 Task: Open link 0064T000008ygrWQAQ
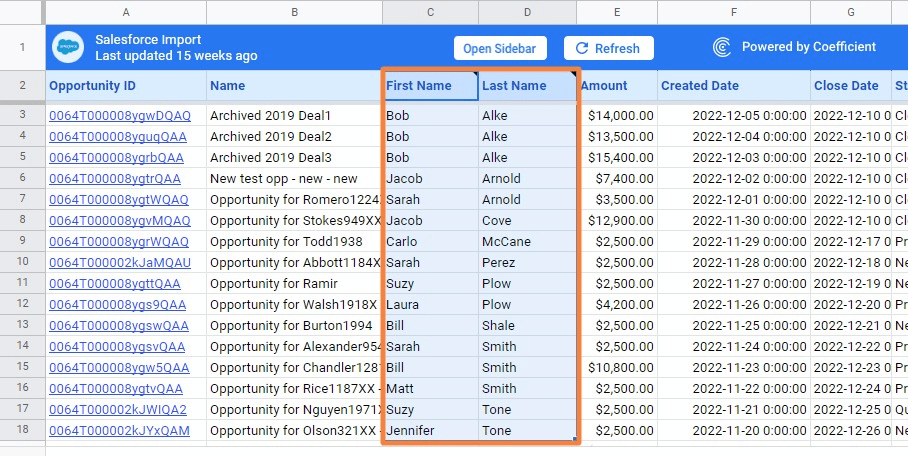pyautogui.click(x=119, y=241)
